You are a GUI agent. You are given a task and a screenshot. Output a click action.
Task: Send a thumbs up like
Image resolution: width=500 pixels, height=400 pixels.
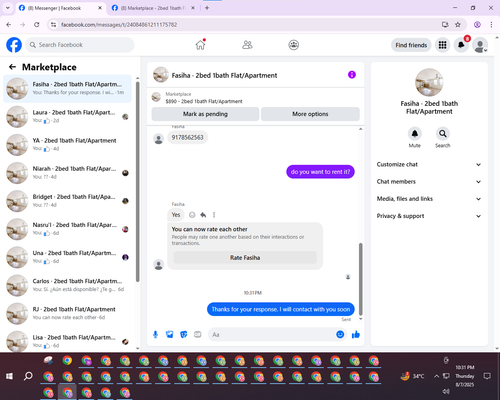(x=356, y=334)
